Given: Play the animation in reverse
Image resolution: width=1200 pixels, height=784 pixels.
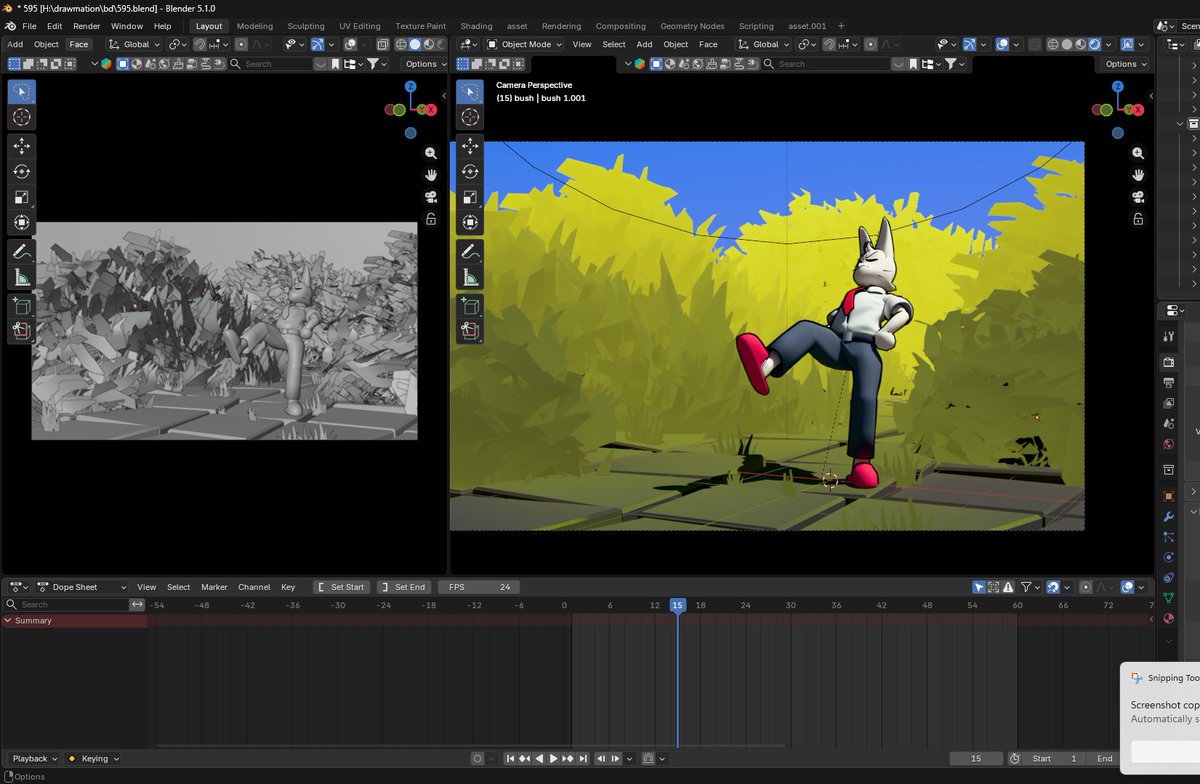Looking at the screenshot, I should [539, 759].
